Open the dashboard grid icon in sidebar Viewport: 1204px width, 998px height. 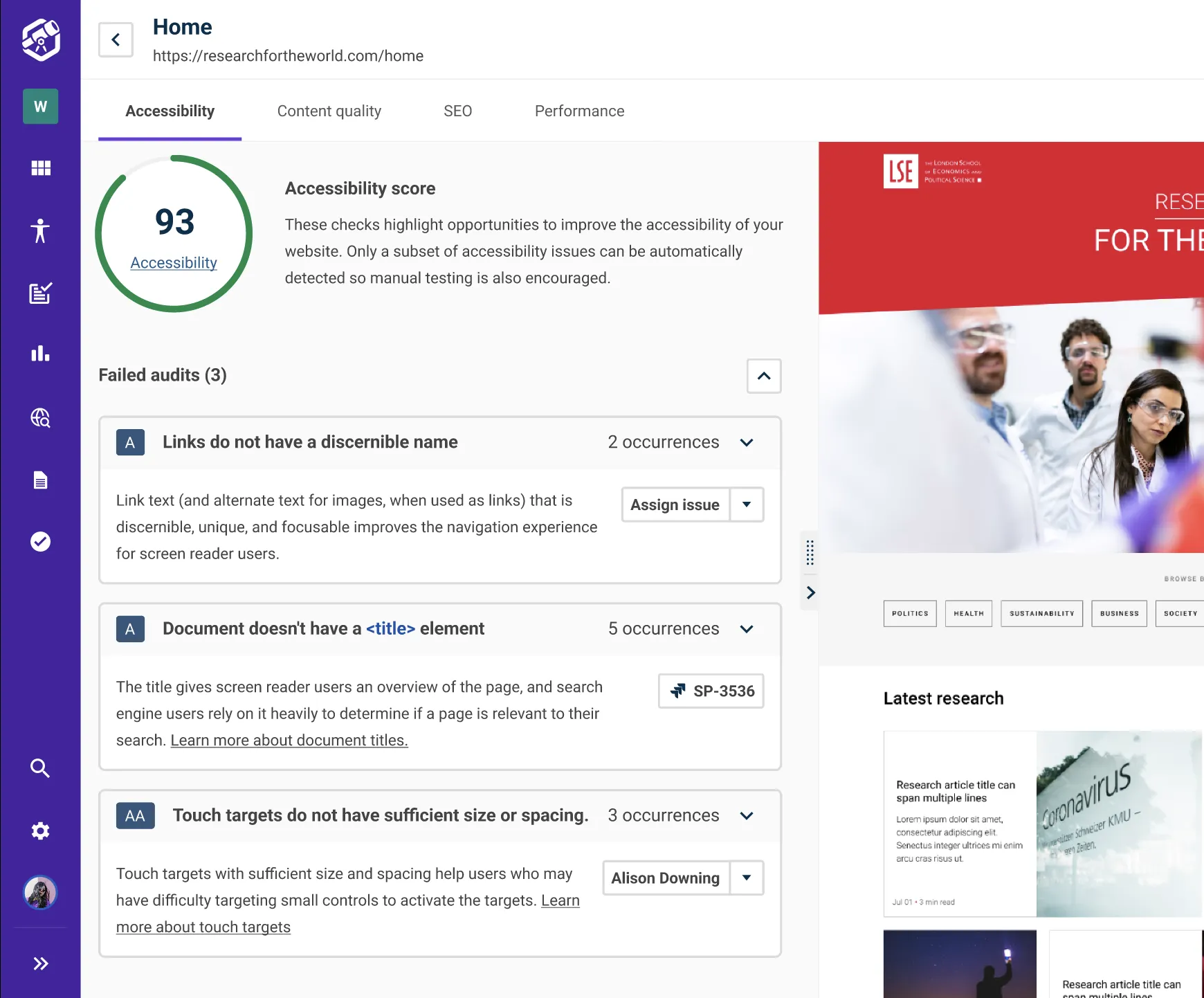click(40, 168)
